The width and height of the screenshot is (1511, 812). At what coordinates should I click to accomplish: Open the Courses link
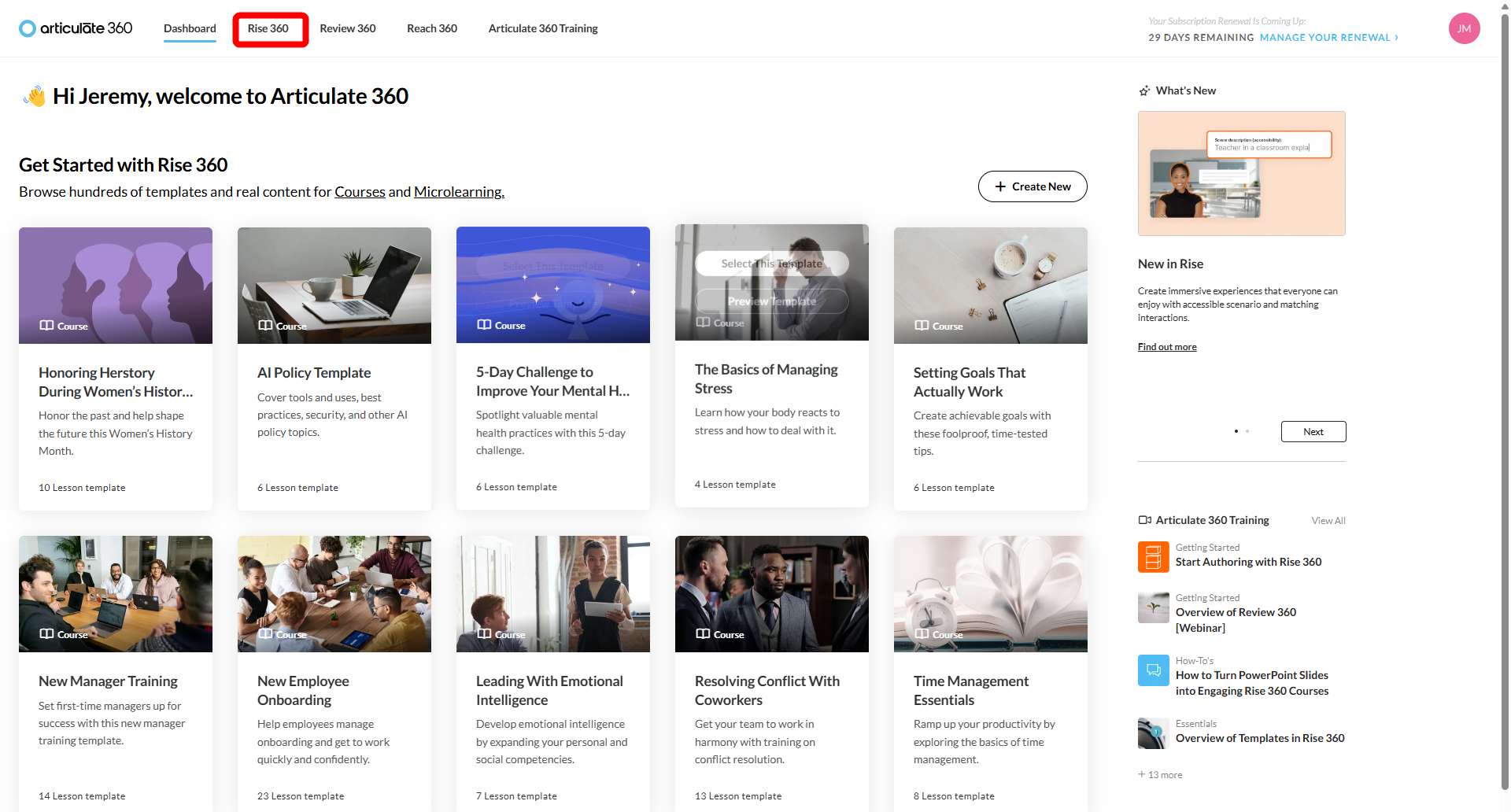[360, 192]
